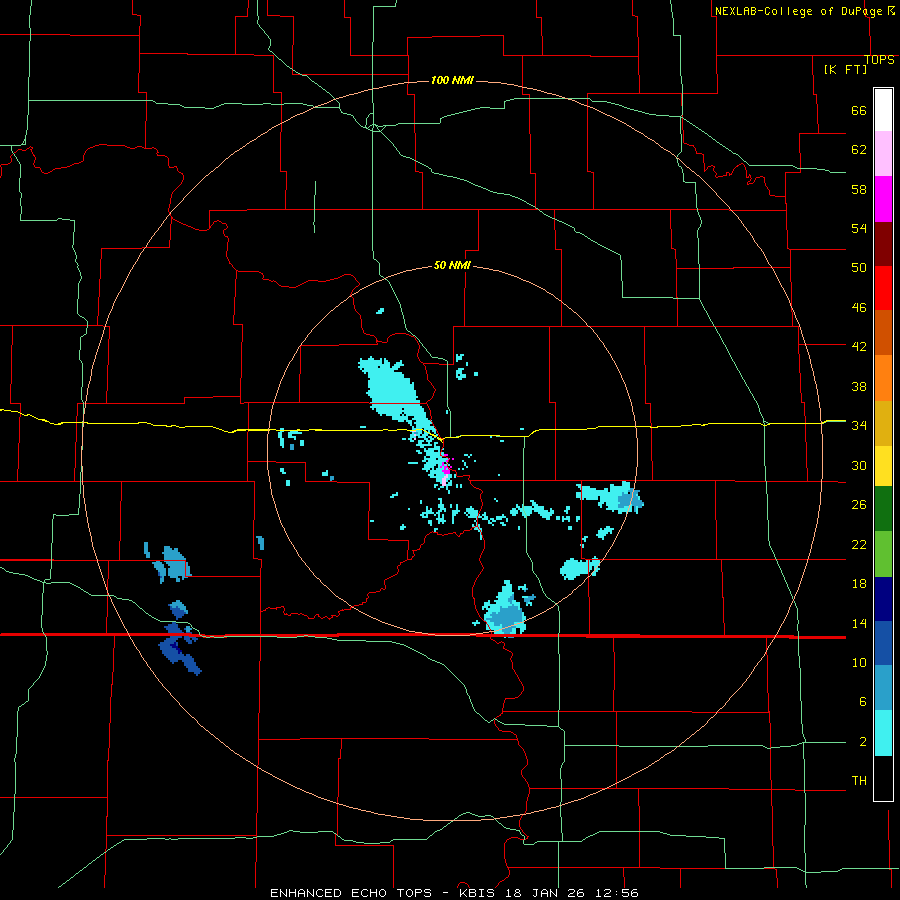Image resolution: width=900 pixels, height=900 pixels.
Task: Select the light blue legend swatch
Action: click(883, 688)
